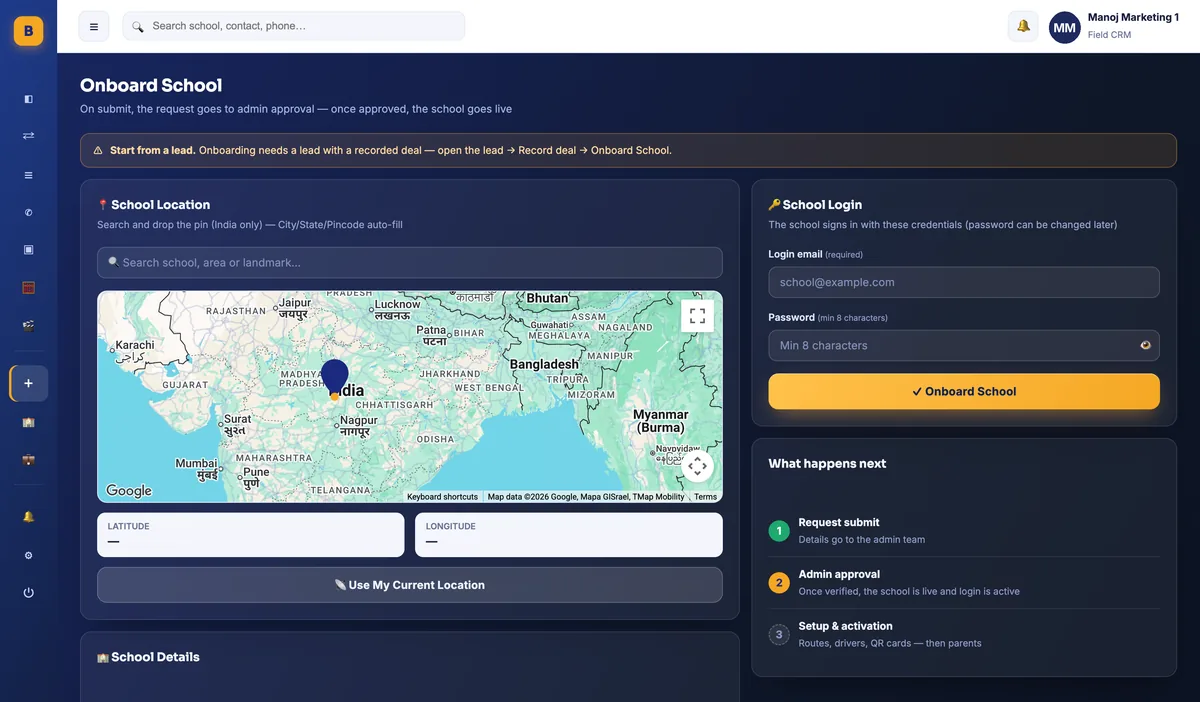Click the Map data ©2026 attribution text
Viewport: 1200px width, 702px height.
(x=586, y=497)
